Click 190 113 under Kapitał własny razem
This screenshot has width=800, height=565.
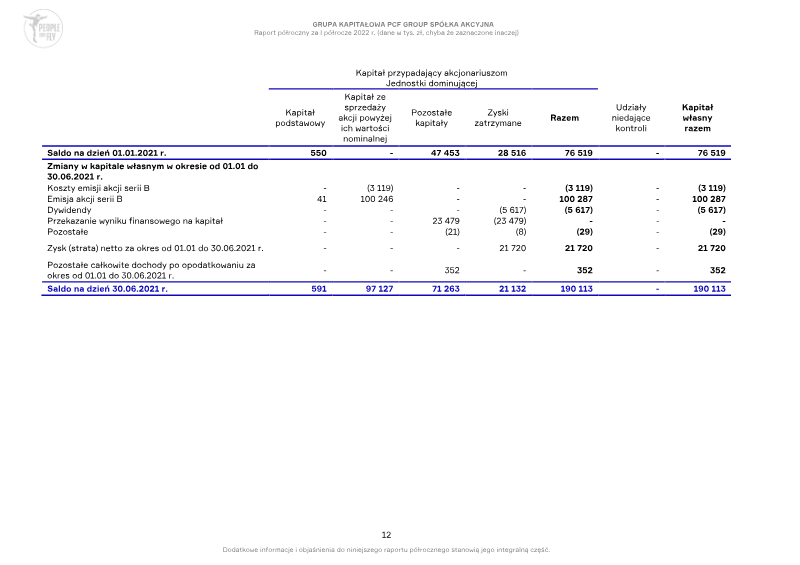(709, 289)
